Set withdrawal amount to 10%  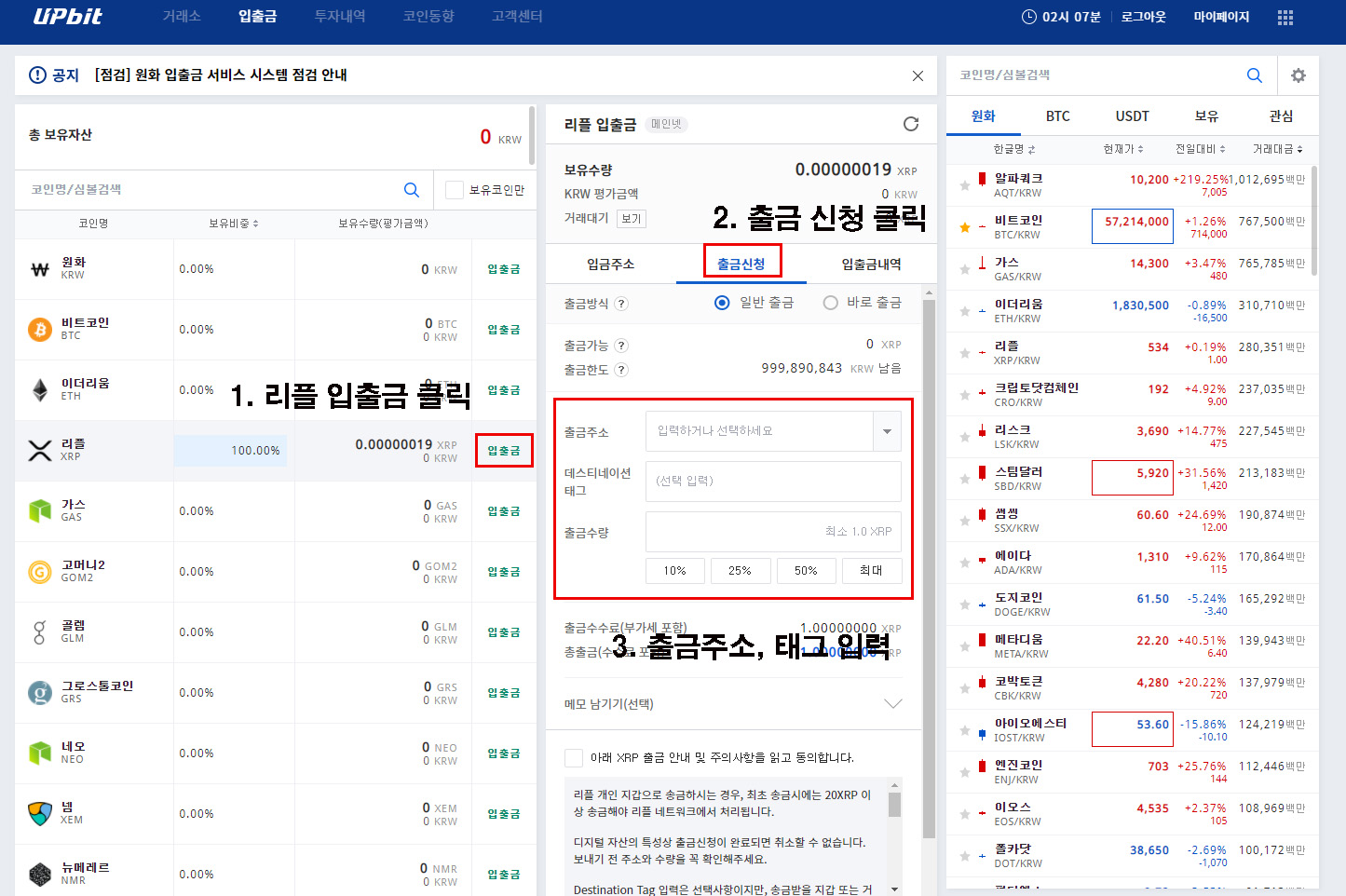click(x=674, y=571)
